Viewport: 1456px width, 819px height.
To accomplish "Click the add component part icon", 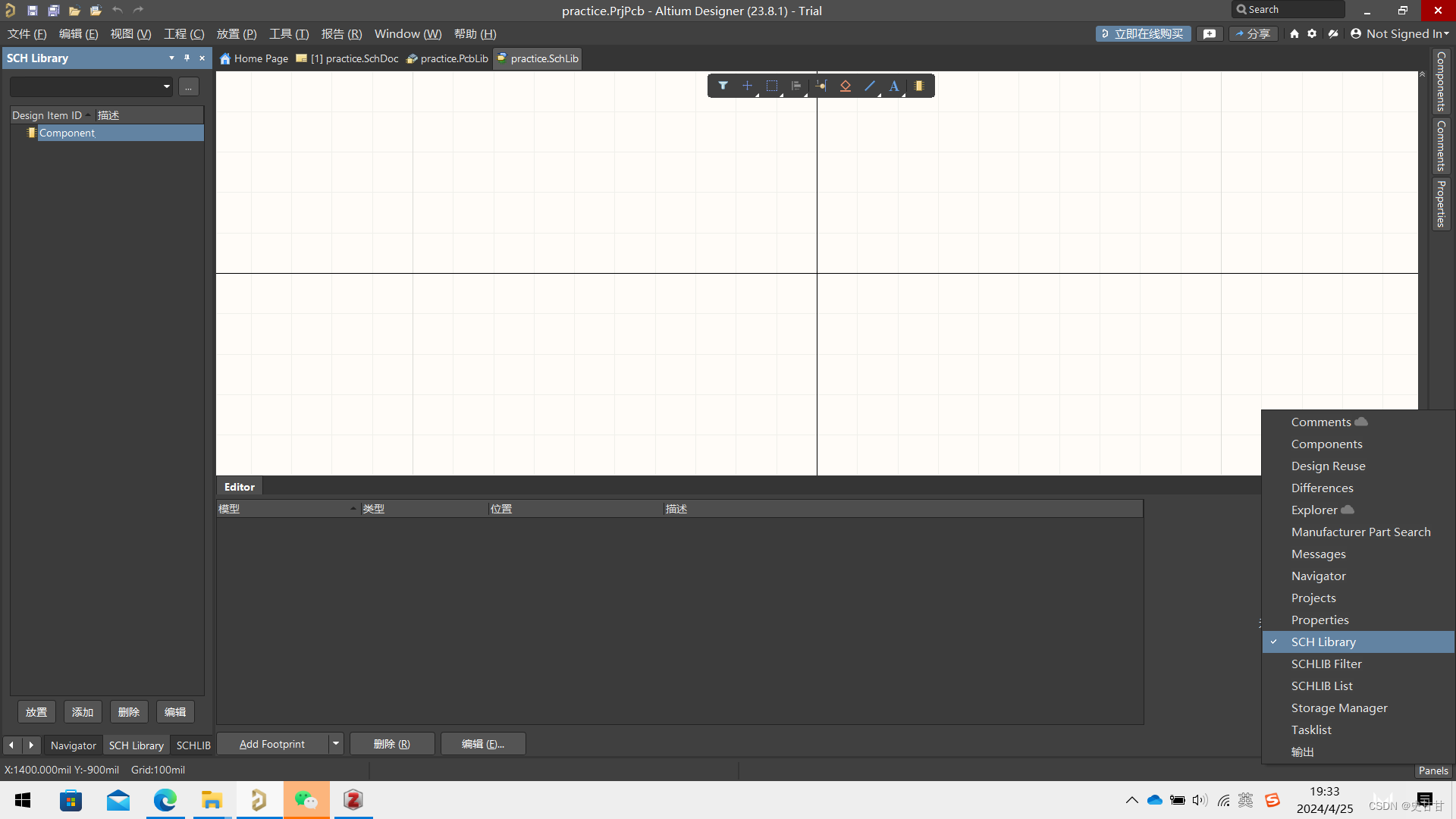I will 918,86.
